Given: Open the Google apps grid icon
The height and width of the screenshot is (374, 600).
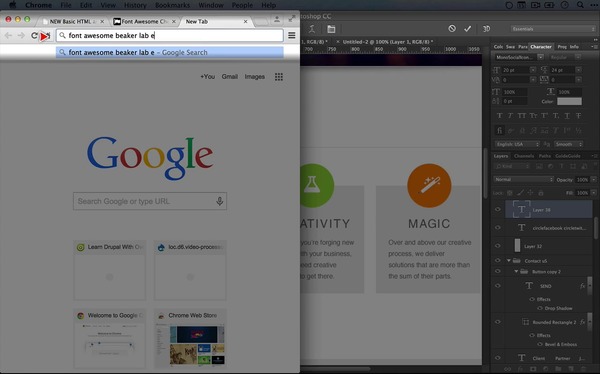Looking at the screenshot, I should point(279,77).
